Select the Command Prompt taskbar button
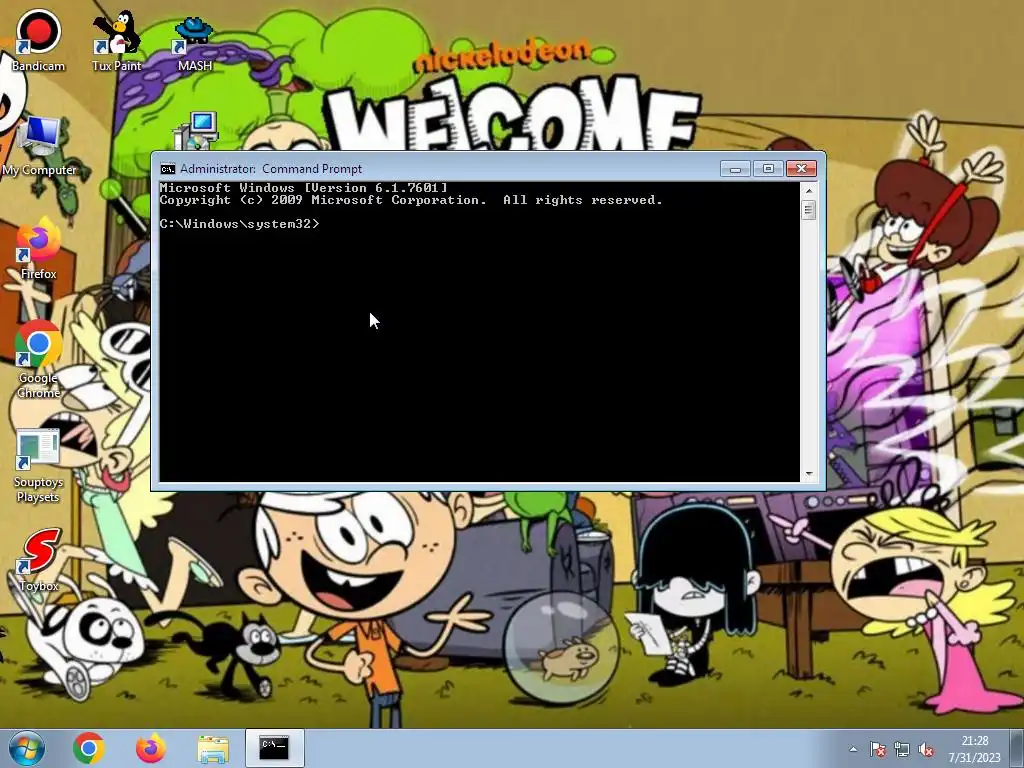Screen dimensions: 1024x768 (x=274, y=748)
